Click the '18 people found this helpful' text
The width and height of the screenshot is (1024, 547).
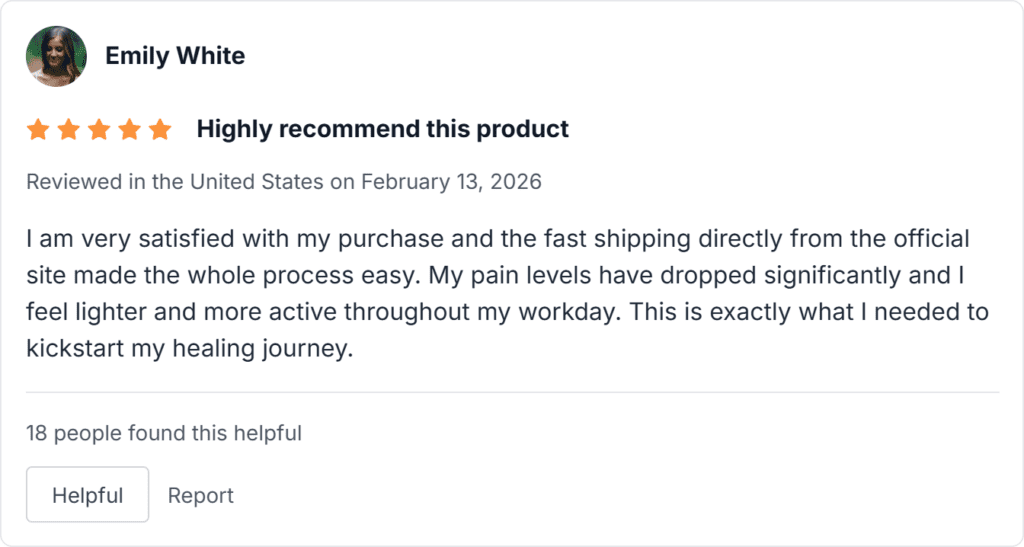(x=164, y=433)
